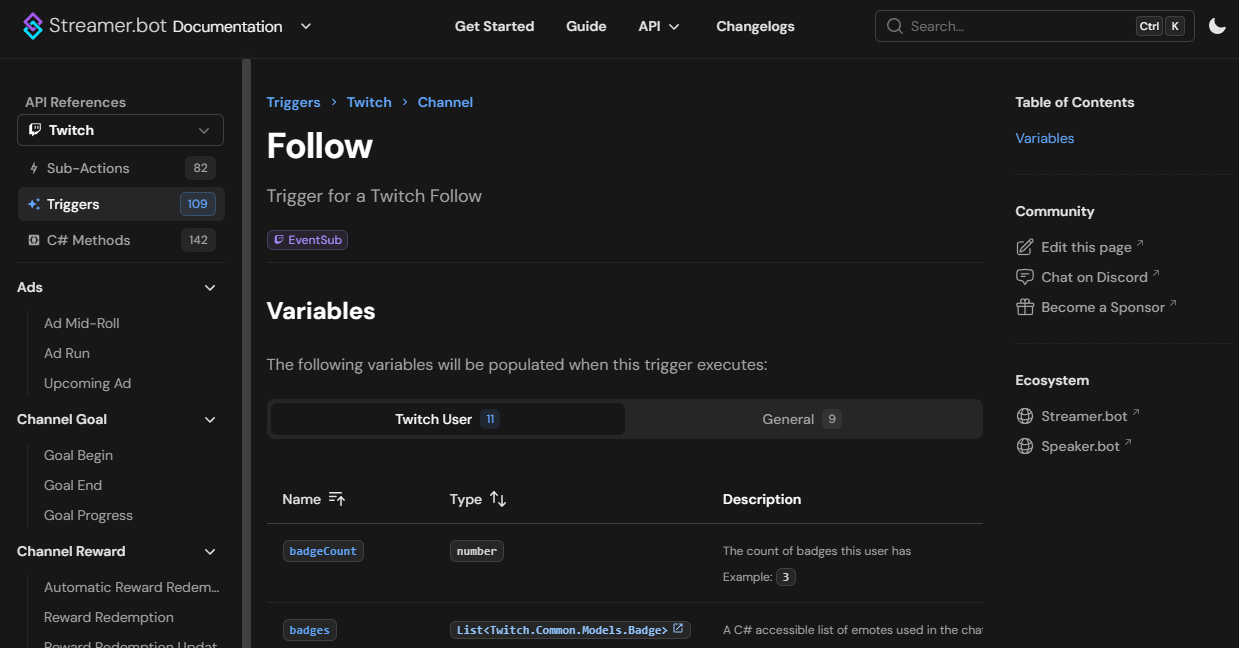Click the Streamer.bot logo icon
The height and width of the screenshot is (648, 1239).
point(33,26)
